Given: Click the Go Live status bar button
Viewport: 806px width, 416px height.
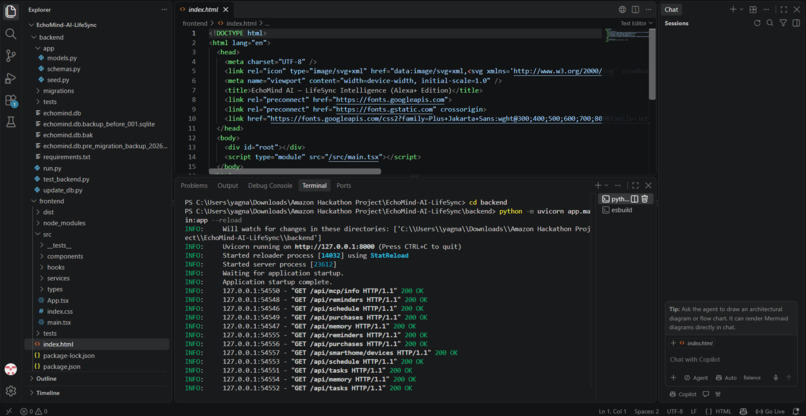Looking at the screenshot, I should 770,411.
